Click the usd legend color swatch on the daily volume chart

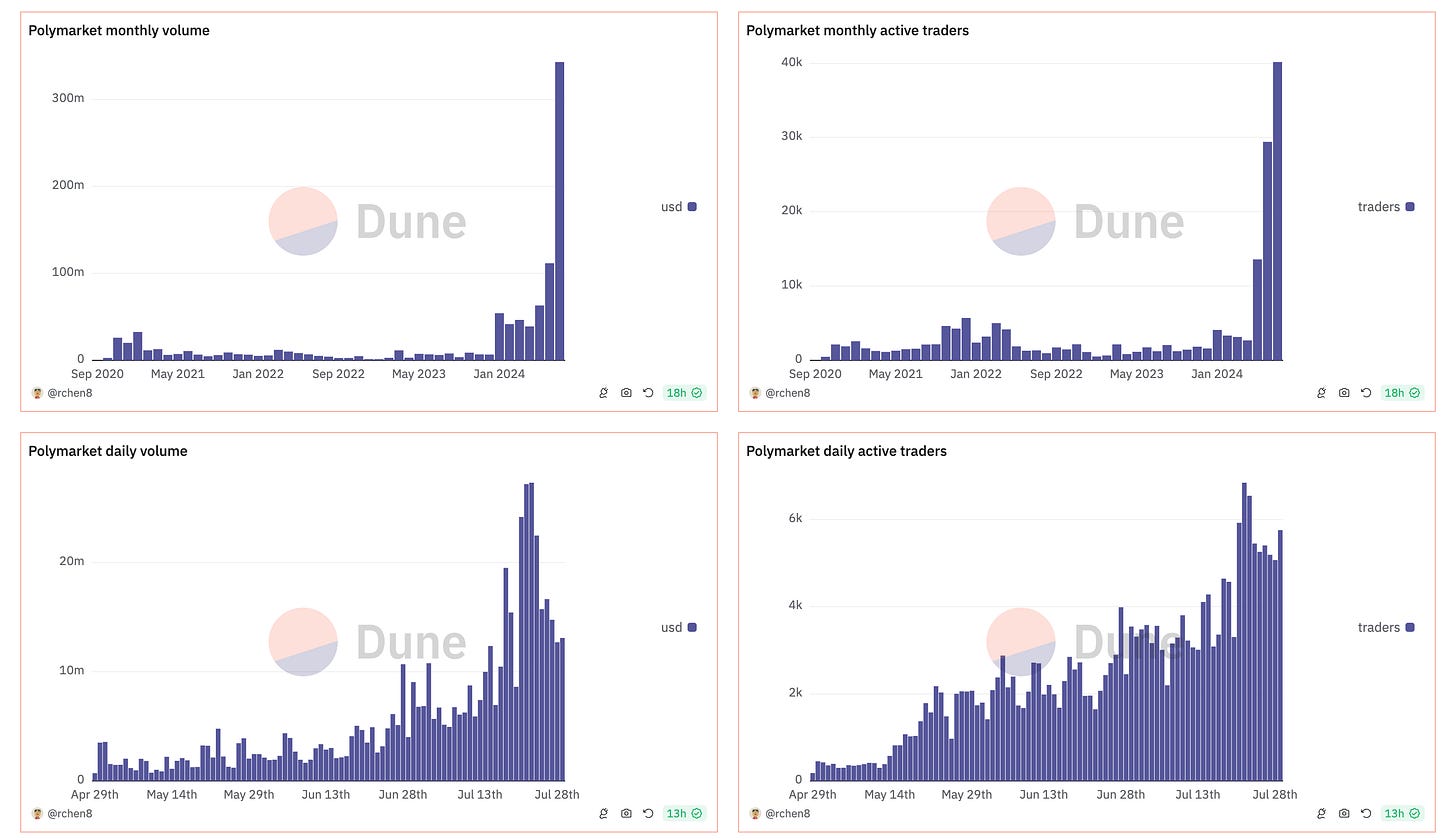click(692, 628)
